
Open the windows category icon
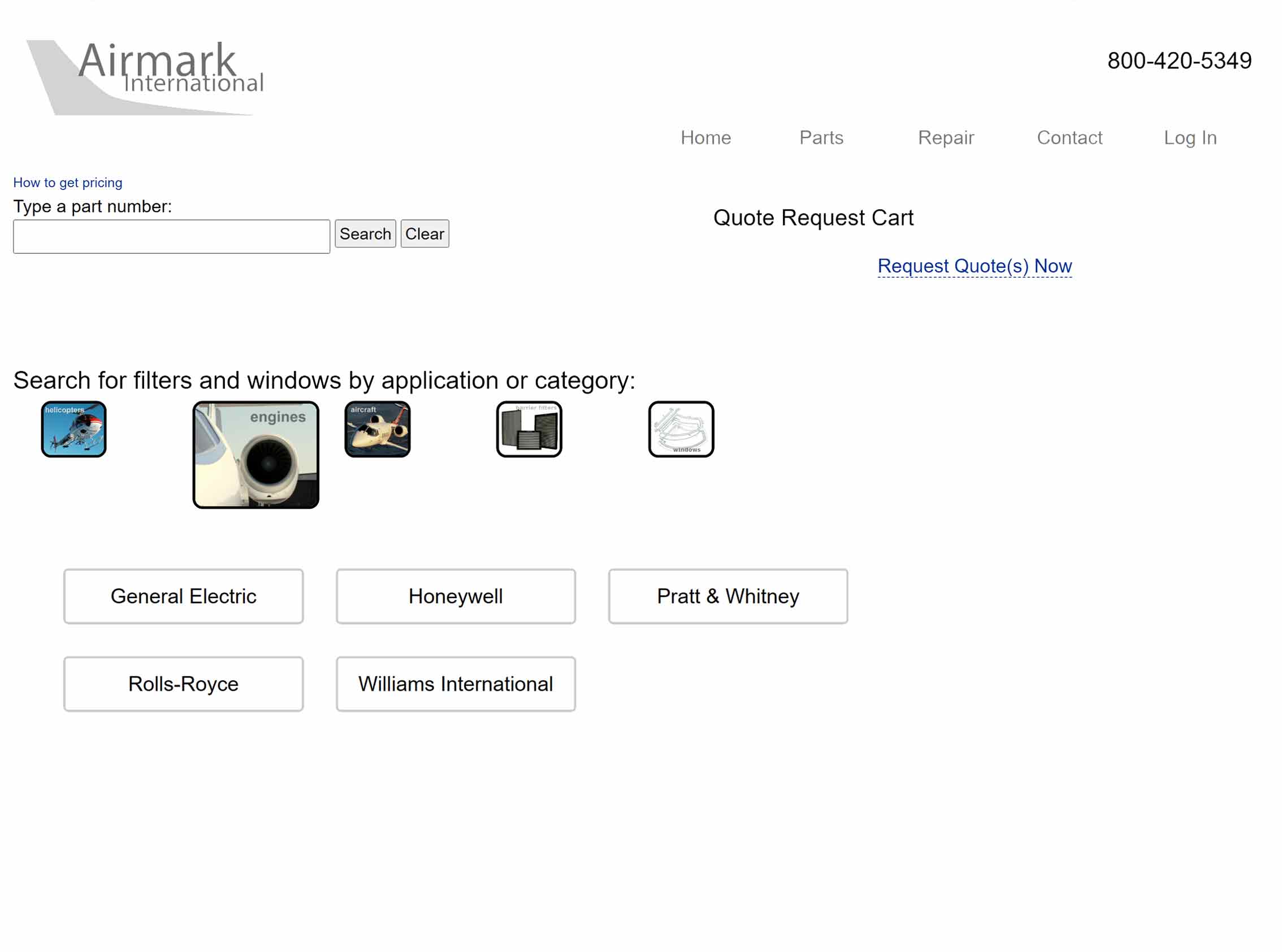(x=681, y=429)
